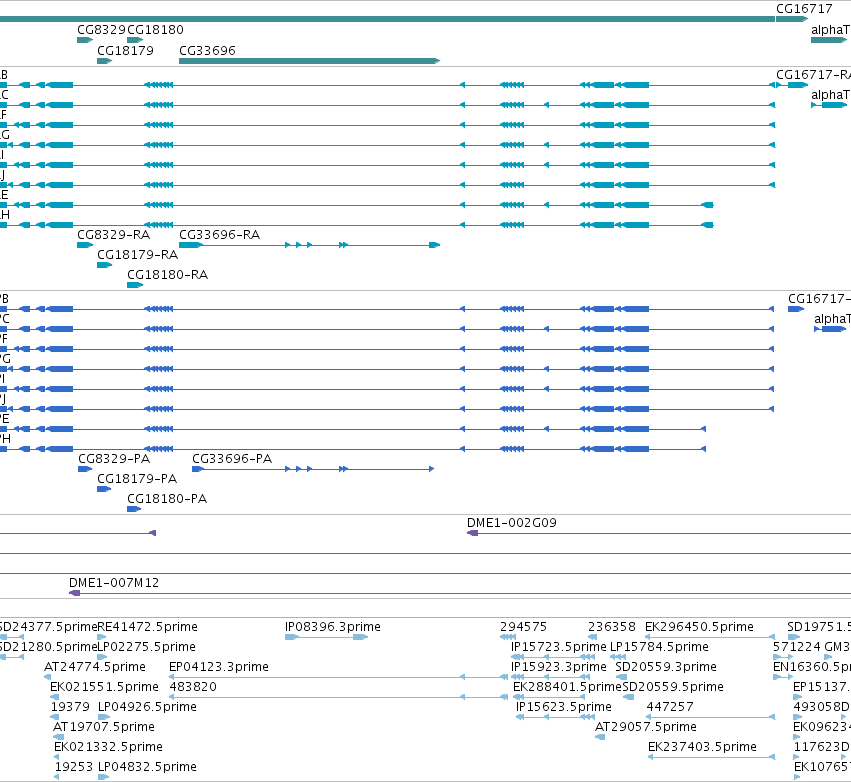Click the CG18179-RA transcript label
The image size is (851, 782).
click(138, 255)
